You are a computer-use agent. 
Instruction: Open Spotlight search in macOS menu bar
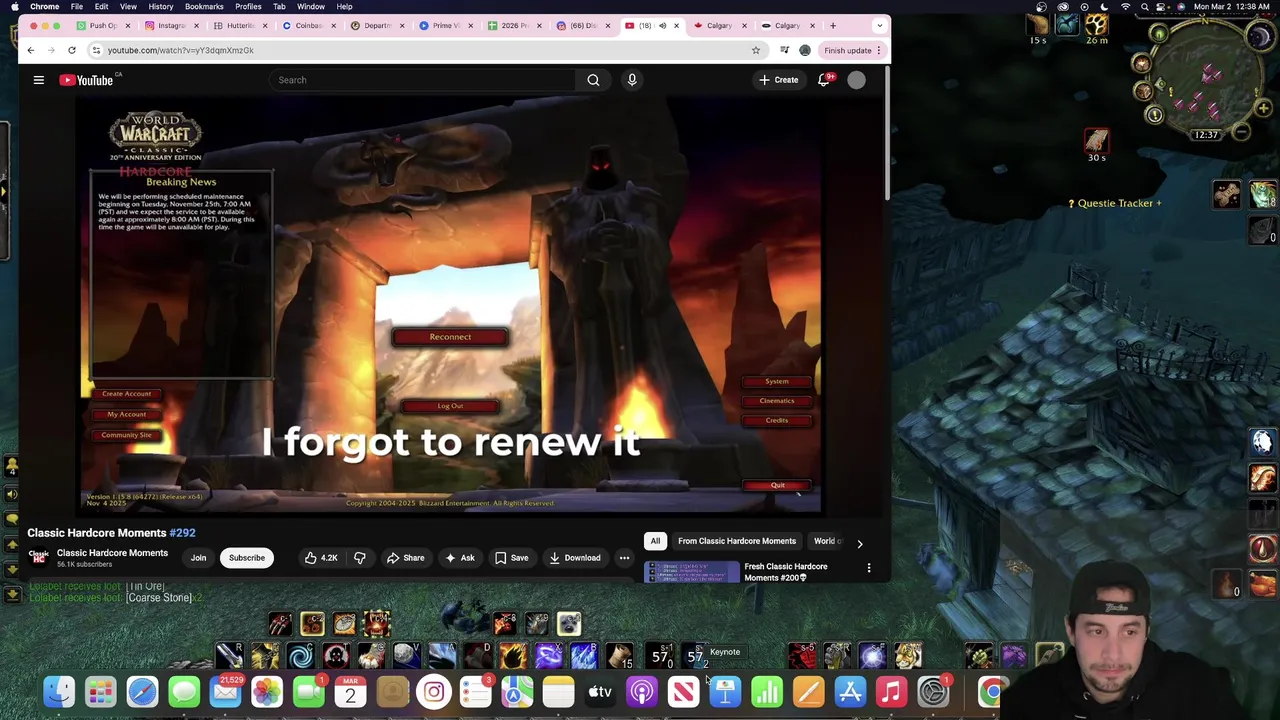click(1145, 7)
